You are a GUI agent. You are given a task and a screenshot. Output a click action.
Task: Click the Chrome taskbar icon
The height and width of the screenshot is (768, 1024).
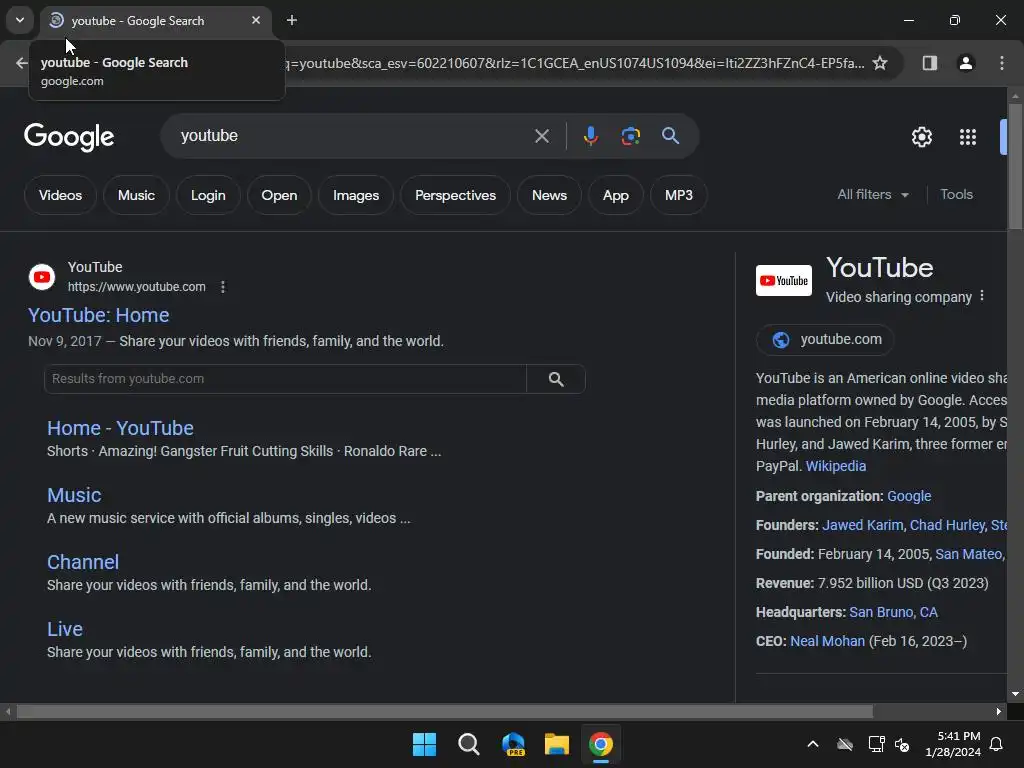[601, 744]
